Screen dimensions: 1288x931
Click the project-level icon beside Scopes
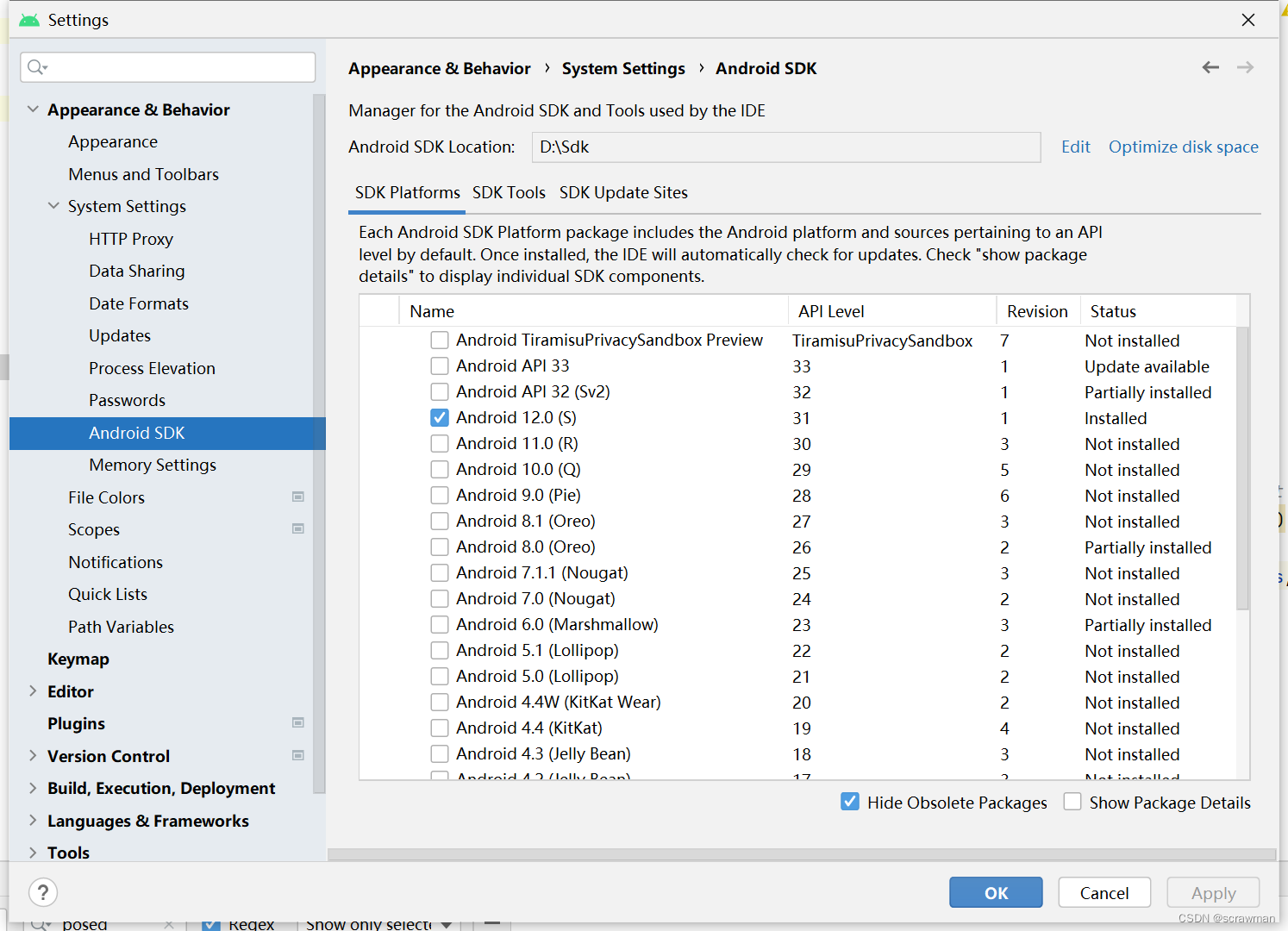[298, 528]
